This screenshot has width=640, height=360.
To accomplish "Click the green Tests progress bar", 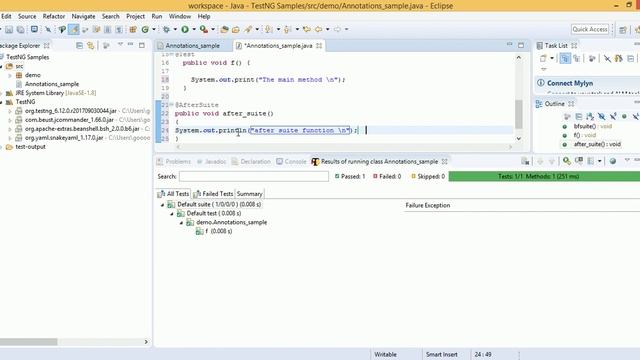I will (x=544, y=176).
